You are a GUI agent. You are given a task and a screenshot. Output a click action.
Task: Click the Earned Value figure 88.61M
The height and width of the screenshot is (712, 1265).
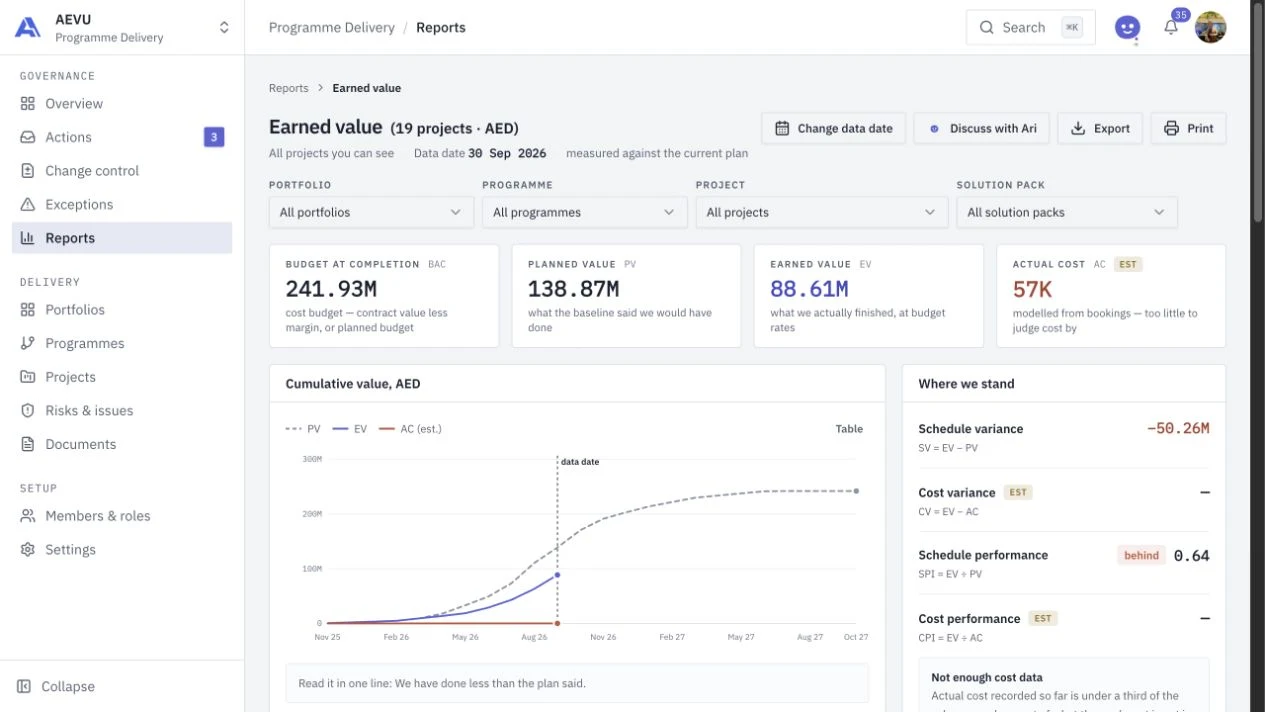click(x=809, y=290)
